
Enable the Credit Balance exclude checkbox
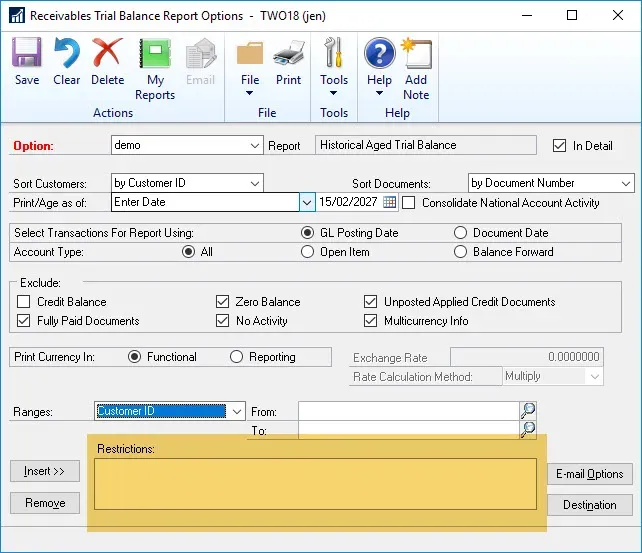pos(24,302)
